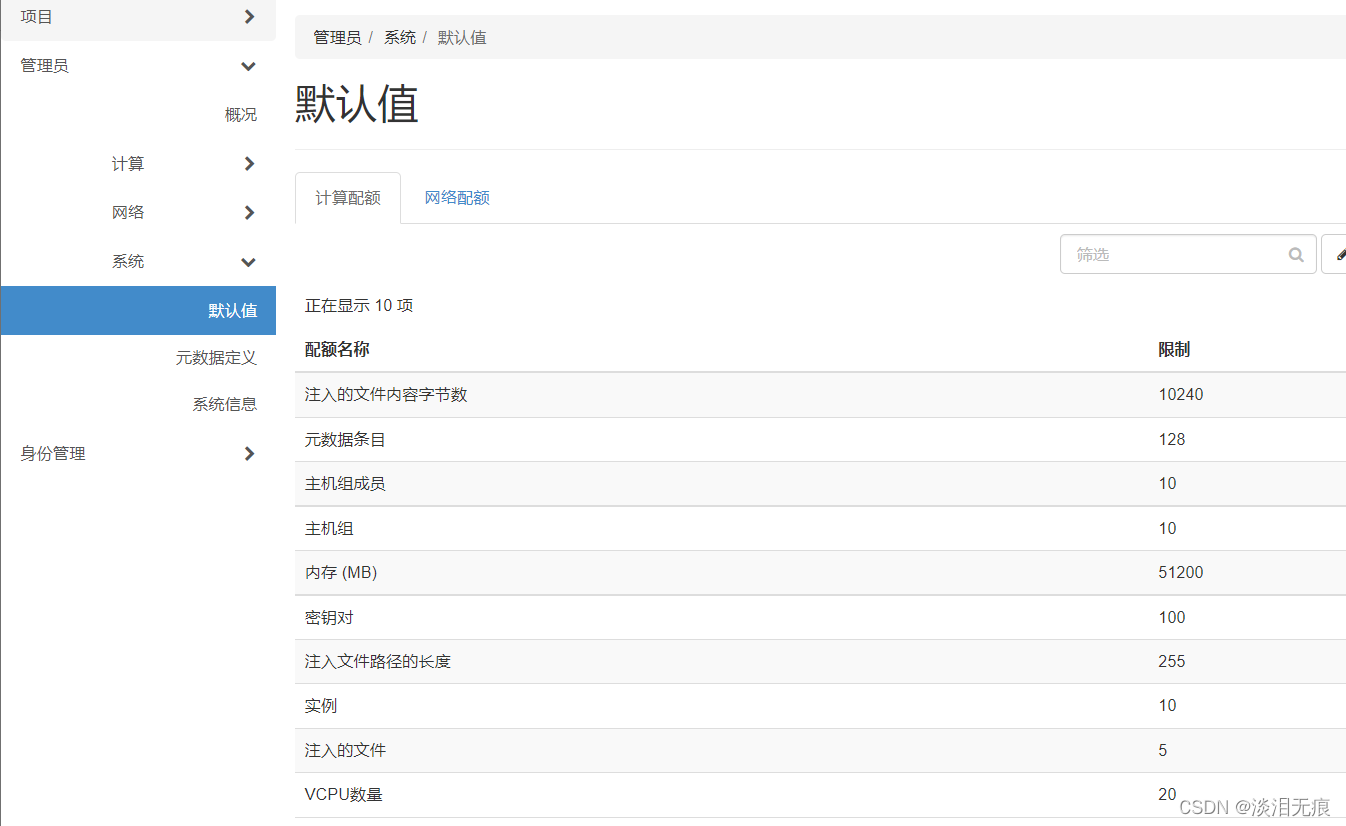Screen dimensions: 1346x826
Task: Click the limit value 5 for 注入的文件
Action: tap(1163, 750)
